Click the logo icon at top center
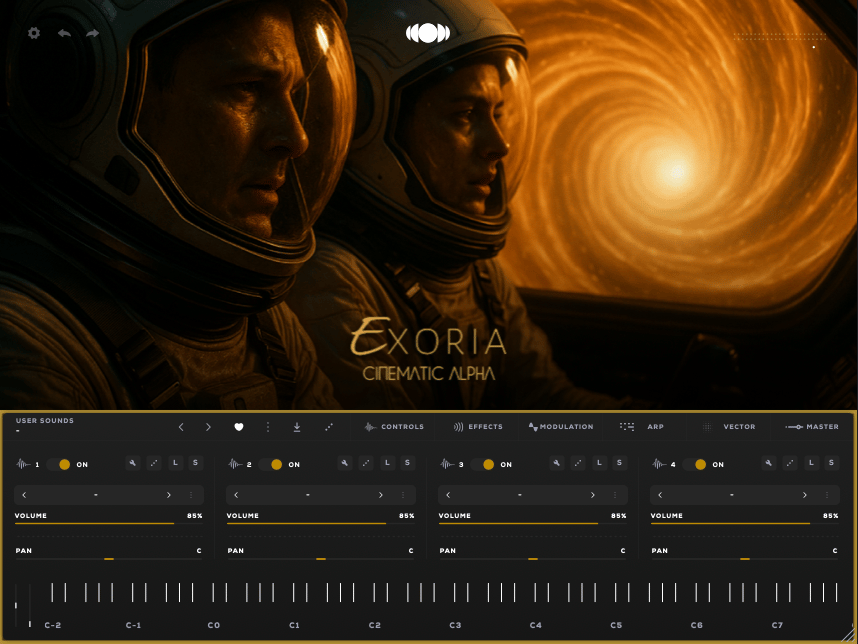The image size is (858, 644). tap(428, 33)
